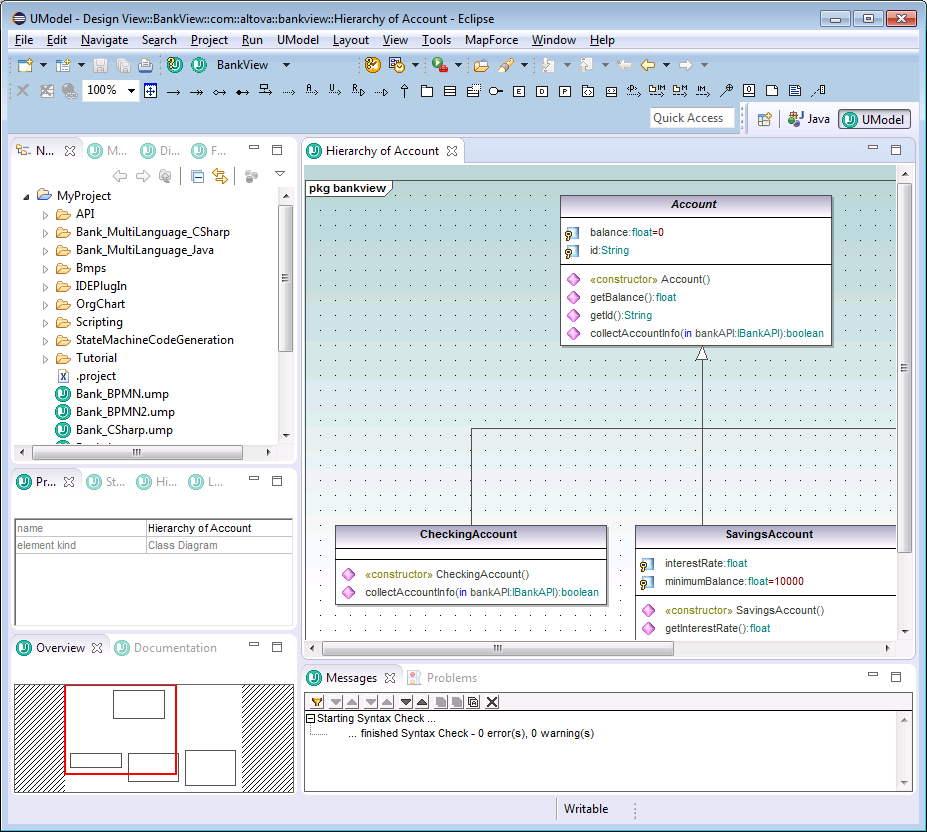Click the Open Perspective icon
The width and height of the screenshot is (927, 832).
(x=764, y=119)
